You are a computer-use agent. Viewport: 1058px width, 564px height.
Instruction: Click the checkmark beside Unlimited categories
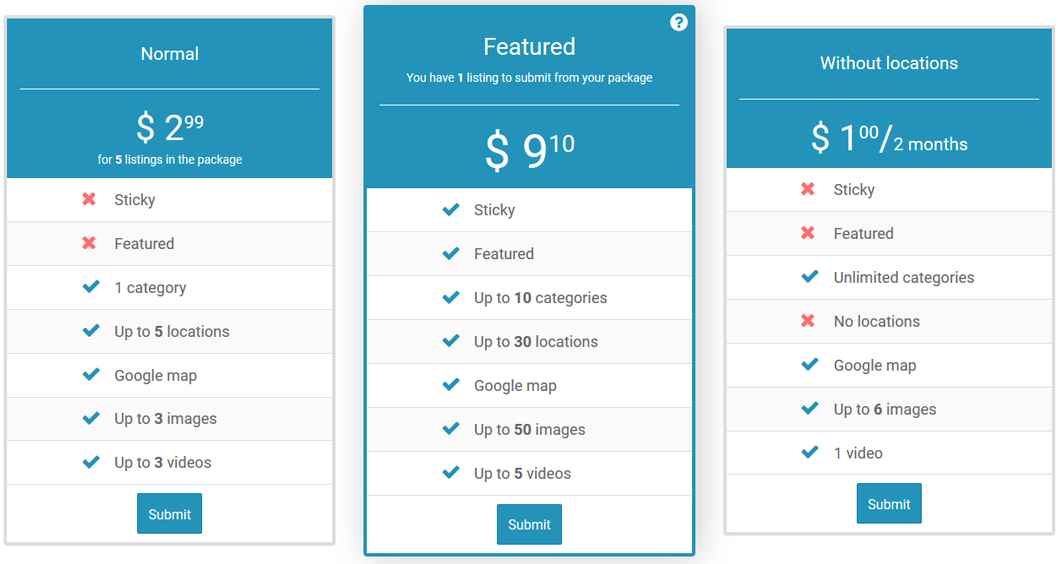pos(810,277)
